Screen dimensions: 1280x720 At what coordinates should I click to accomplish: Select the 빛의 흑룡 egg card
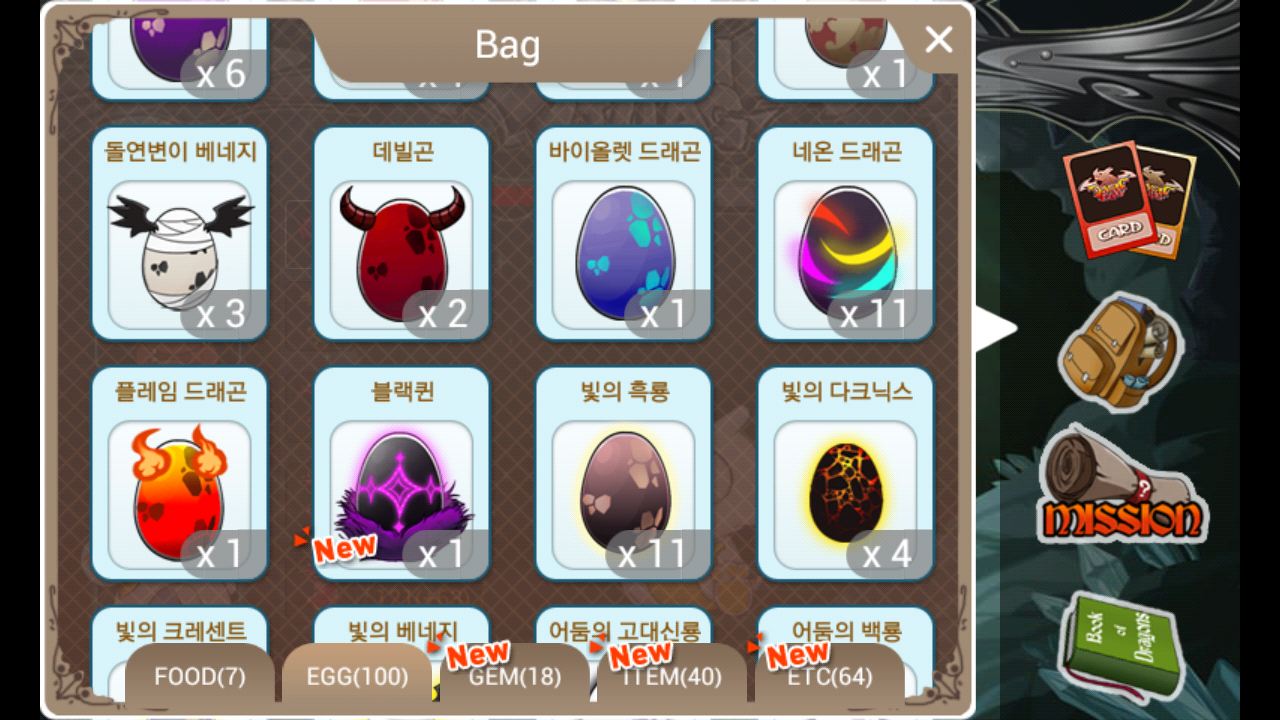click(x=624, y=473)
